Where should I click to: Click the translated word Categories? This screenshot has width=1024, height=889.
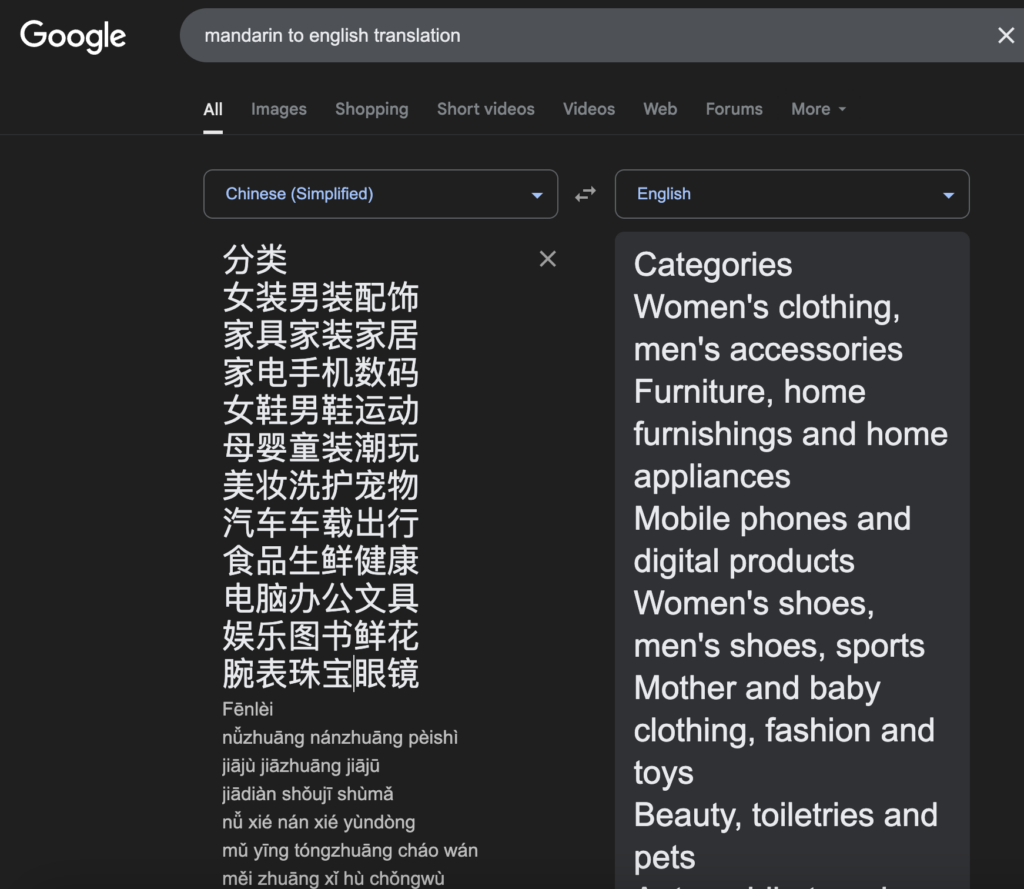[713, 266]
